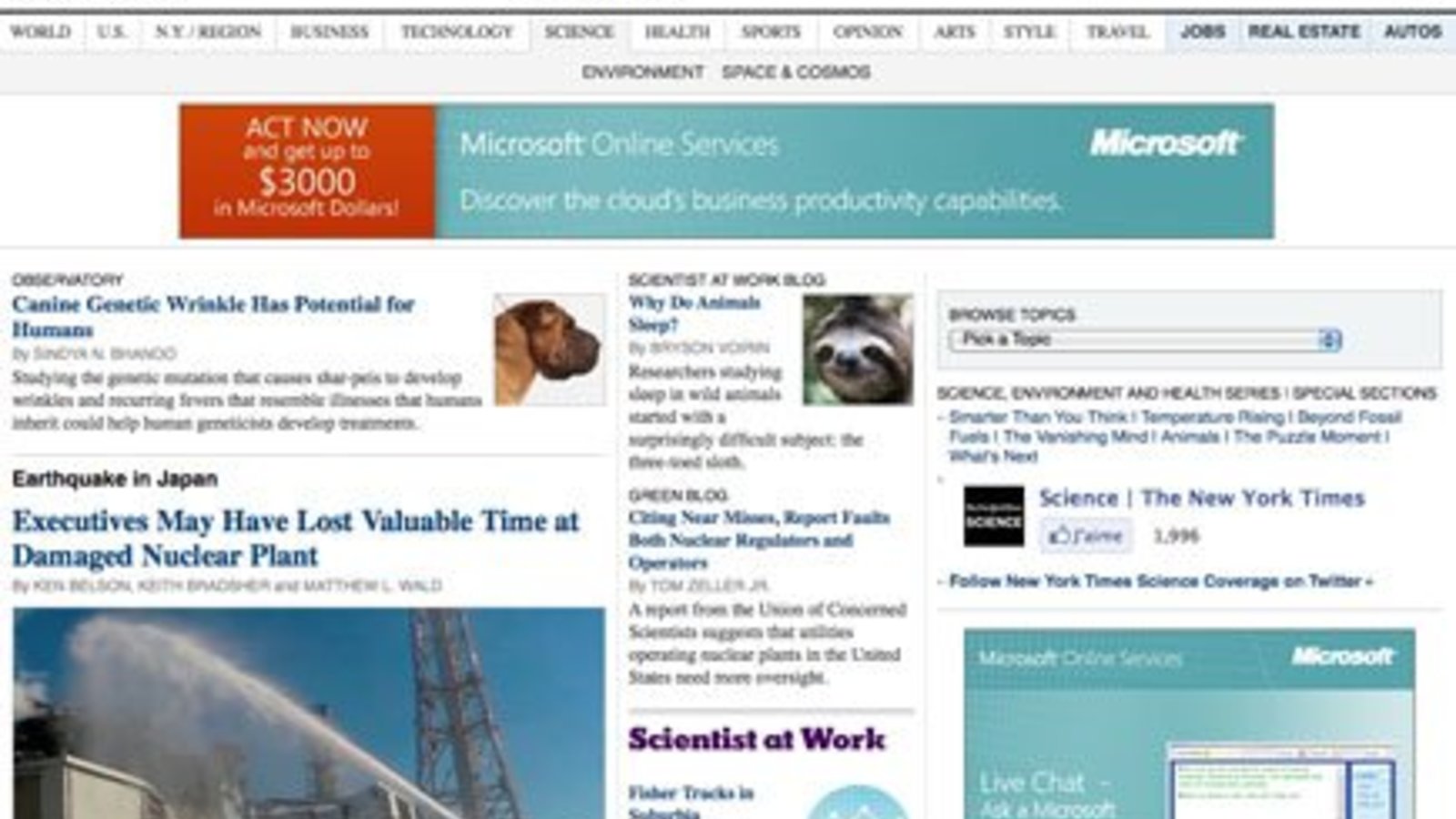Click the Facebook like count 1,996
This screenshot has height=819, width=1456.
(1176, 536)
